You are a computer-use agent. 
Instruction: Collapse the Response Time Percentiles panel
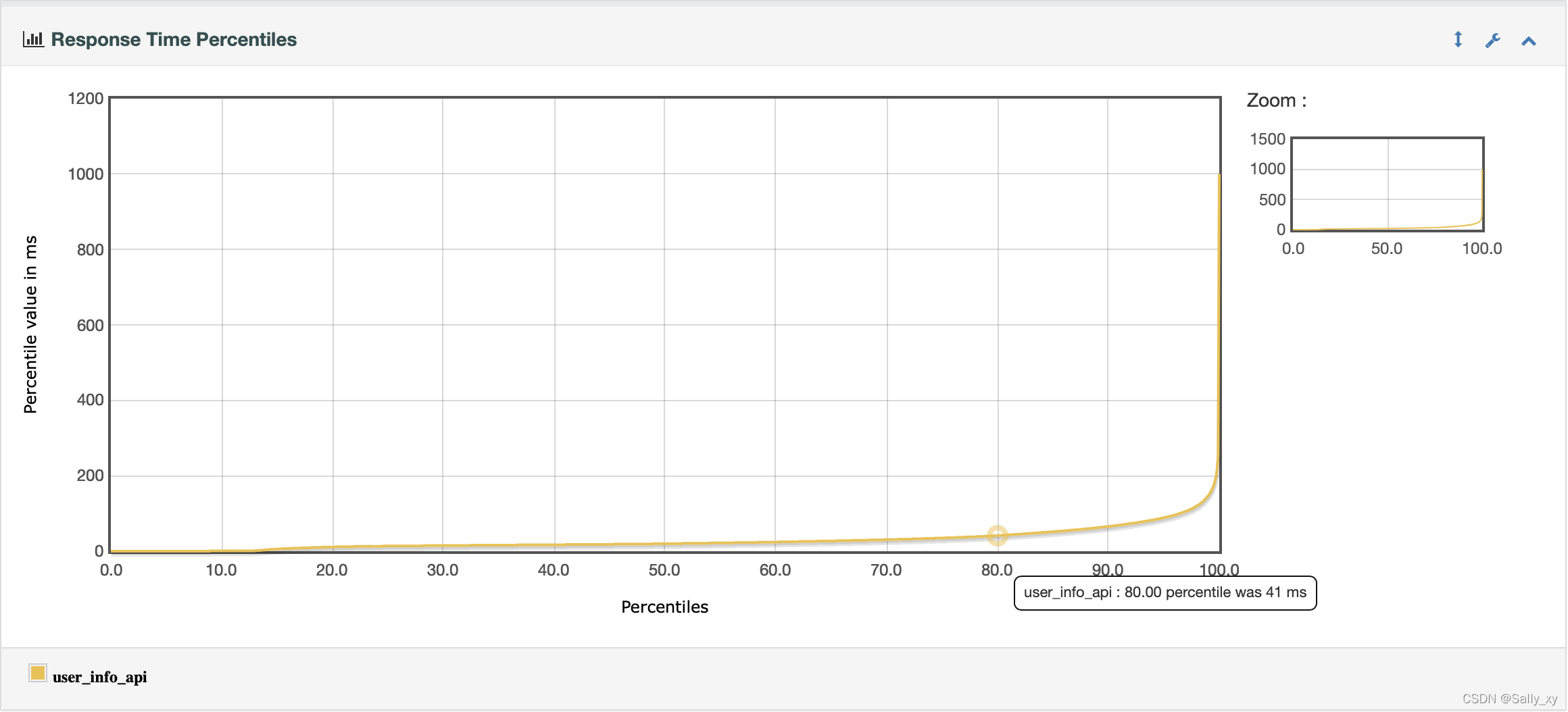coord(1529,41)
